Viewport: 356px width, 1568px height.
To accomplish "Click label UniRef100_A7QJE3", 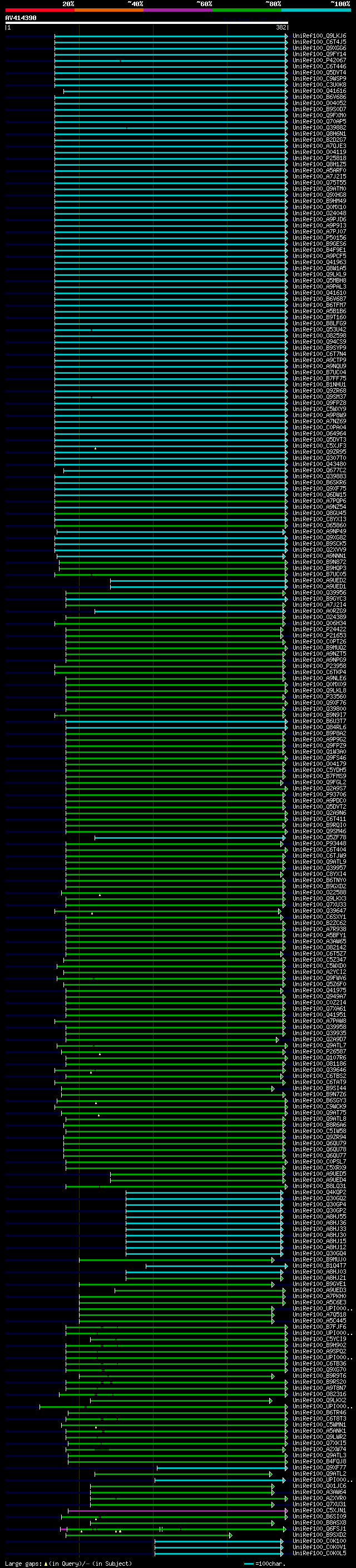I will (319, 146).
